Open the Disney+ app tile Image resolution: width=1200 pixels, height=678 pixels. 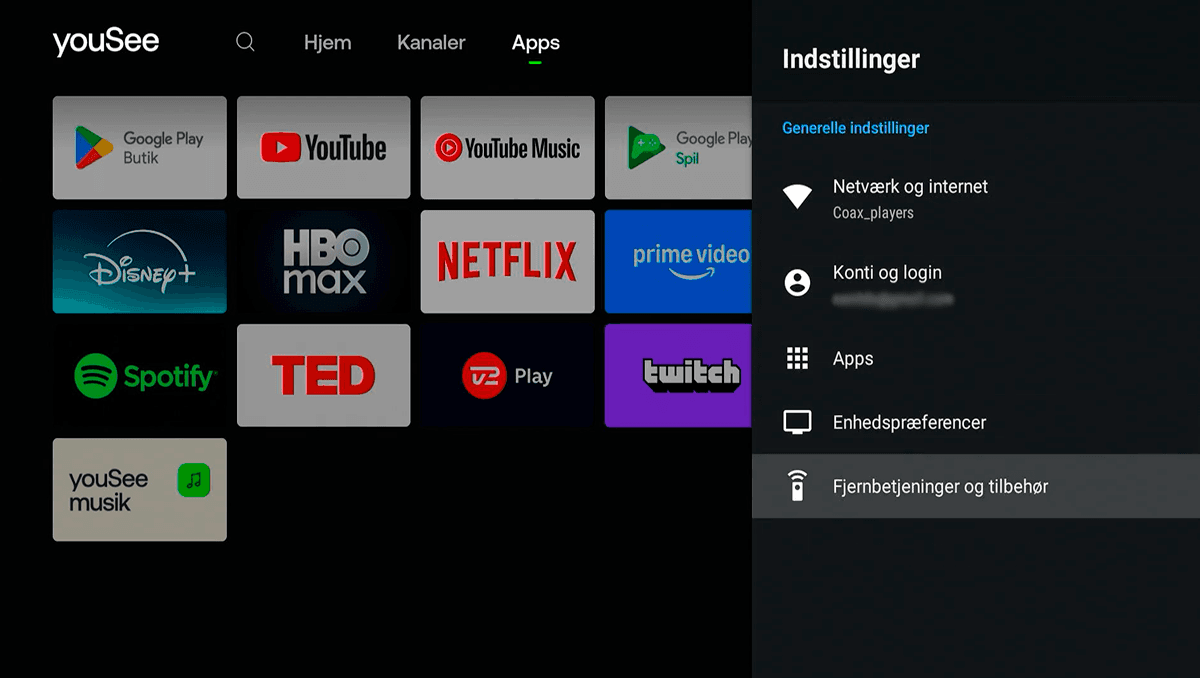139,261
